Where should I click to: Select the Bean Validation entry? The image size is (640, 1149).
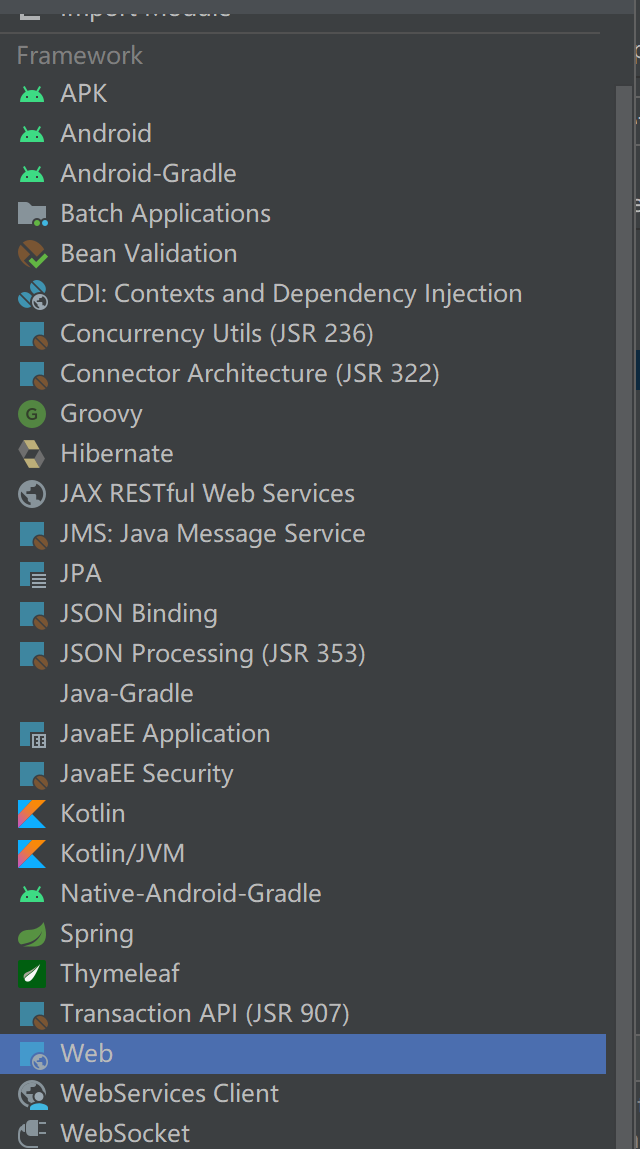coord(303,254)
